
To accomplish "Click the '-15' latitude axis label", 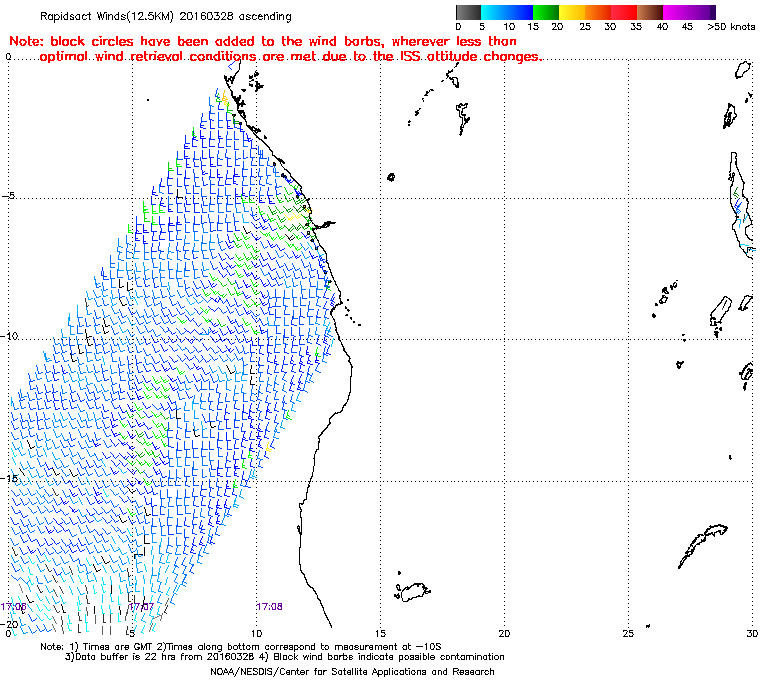I will [9, 478].
